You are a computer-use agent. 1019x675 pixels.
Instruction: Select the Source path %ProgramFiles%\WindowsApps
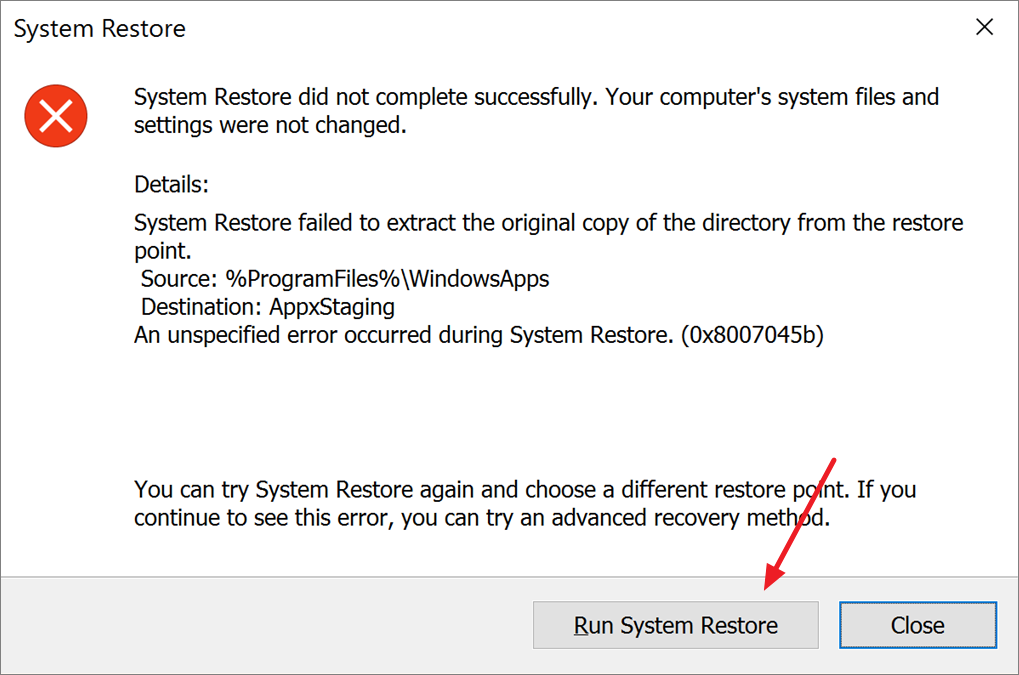[x=345, y=278]
